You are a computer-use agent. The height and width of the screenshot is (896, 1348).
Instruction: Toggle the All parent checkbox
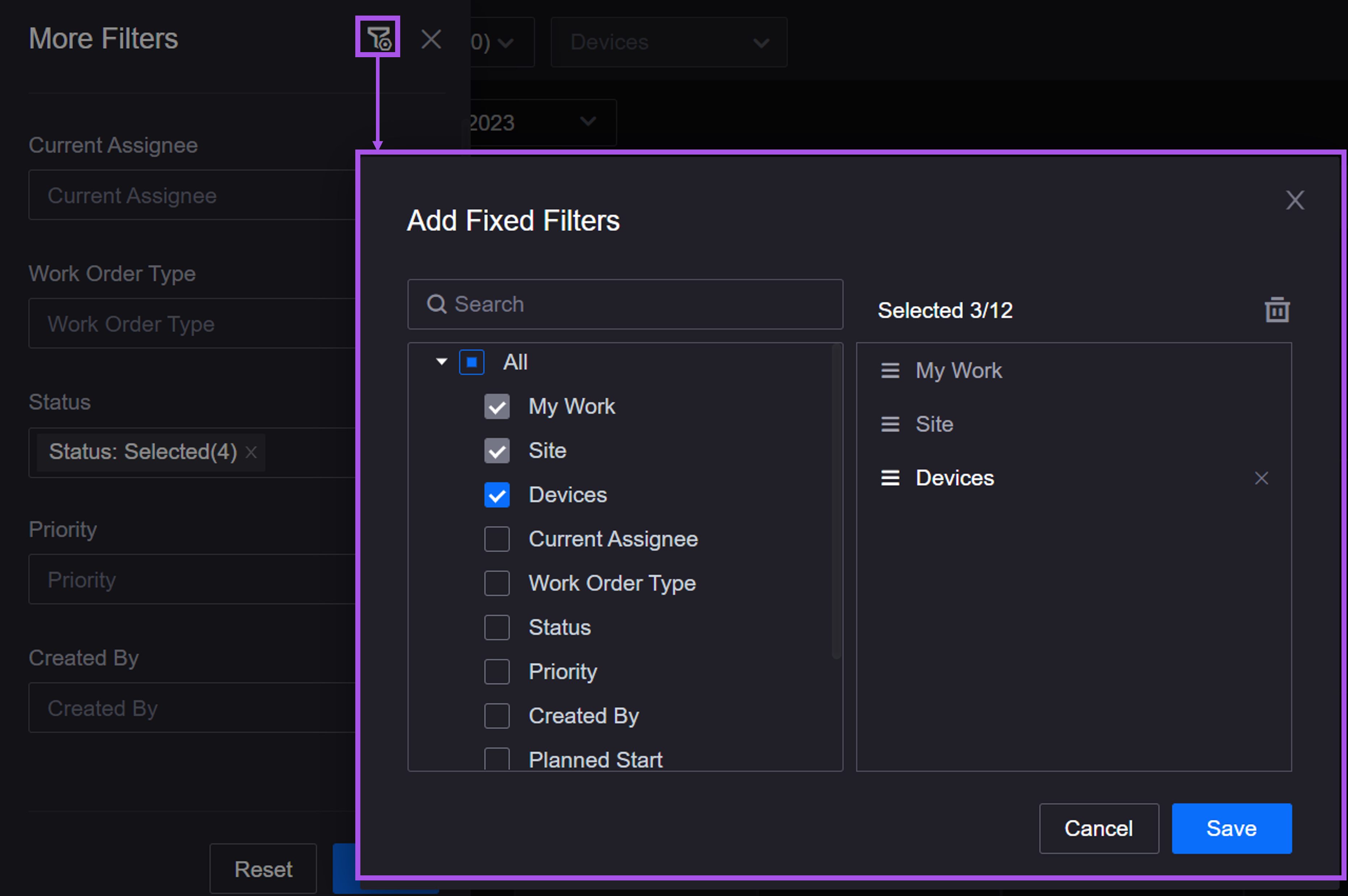[472, 362]
